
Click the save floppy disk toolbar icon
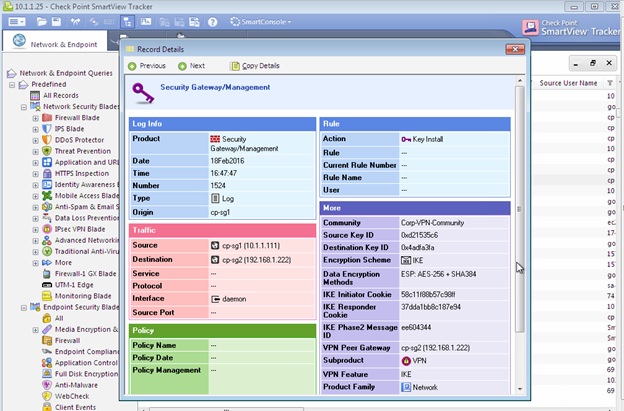56,21
